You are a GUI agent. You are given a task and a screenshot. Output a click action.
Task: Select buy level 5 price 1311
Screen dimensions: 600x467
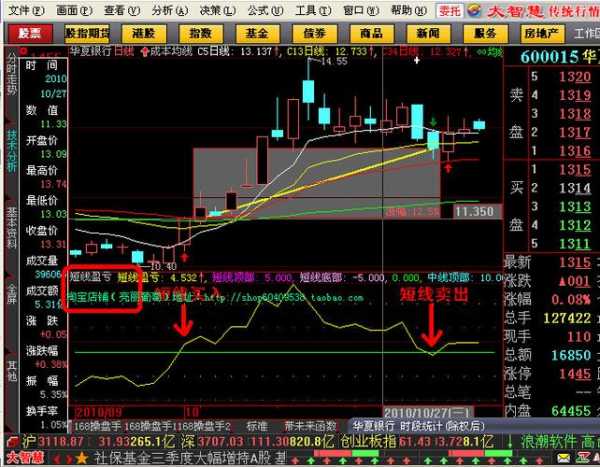tap(575, 244)
